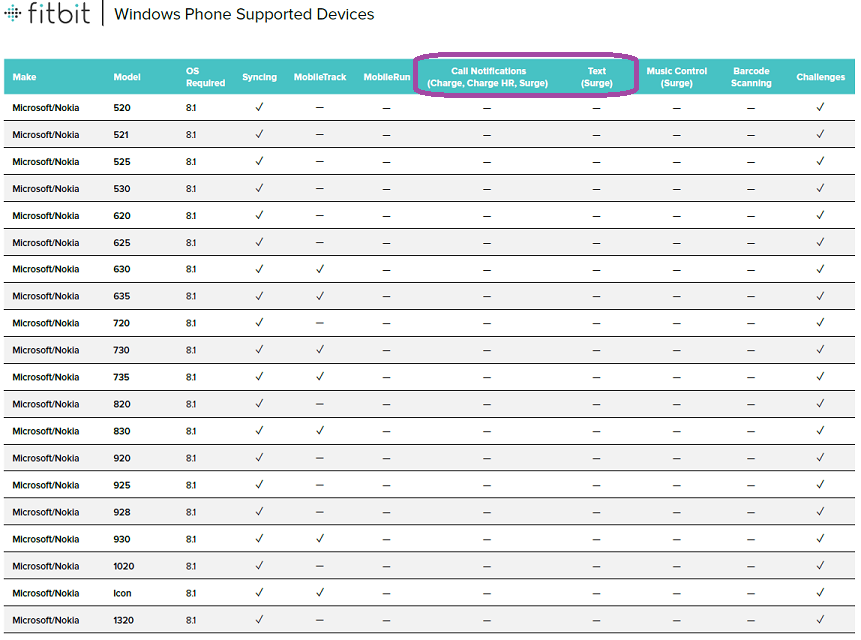861x640 pixels.
Task: Select the '735' model cell
Action: tap(121, 377)
